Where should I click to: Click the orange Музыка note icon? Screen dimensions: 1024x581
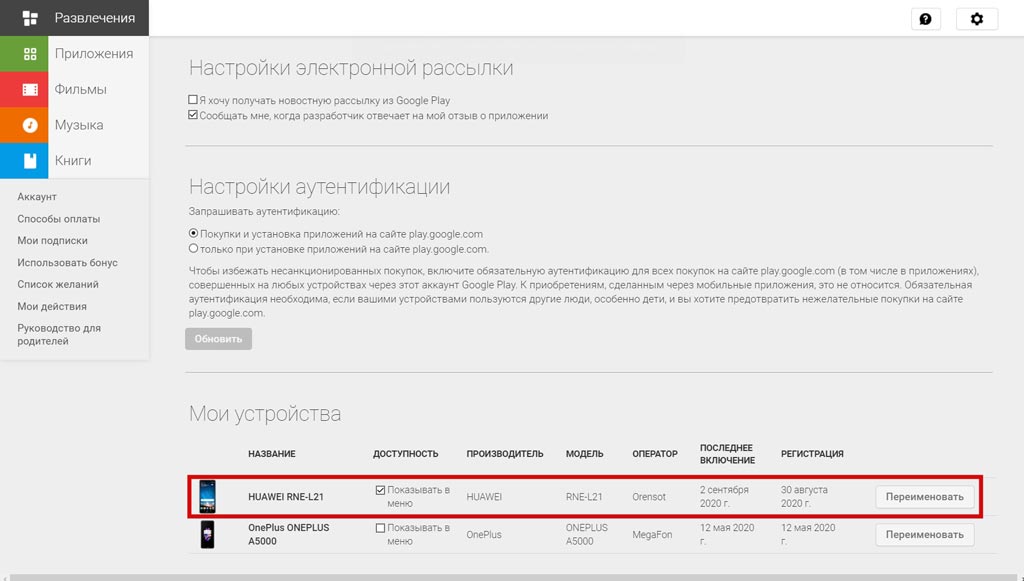[x=30, y=125]
